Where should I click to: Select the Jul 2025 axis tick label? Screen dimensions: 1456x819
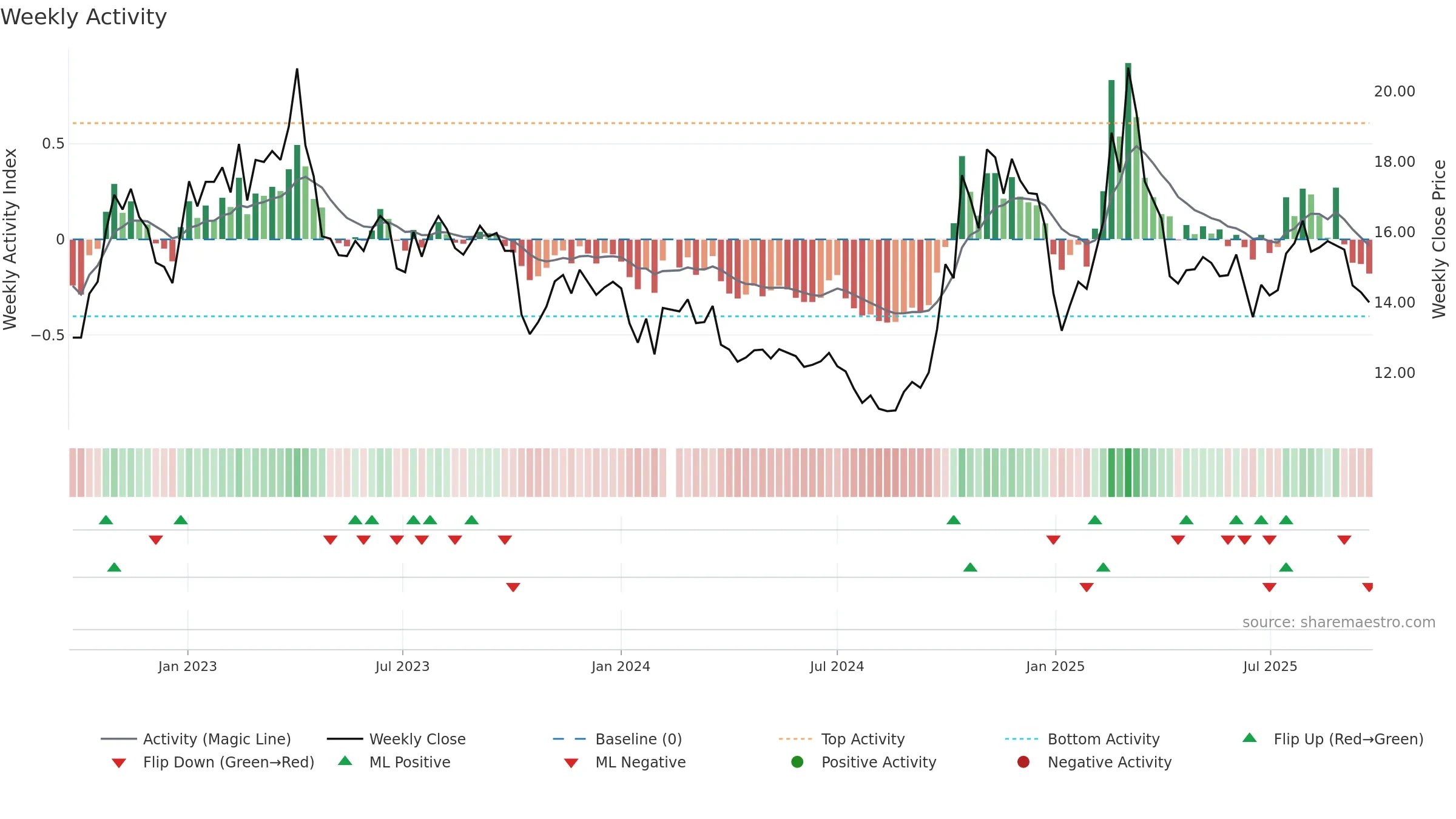pyautogui.click(x=1270, y=666)
